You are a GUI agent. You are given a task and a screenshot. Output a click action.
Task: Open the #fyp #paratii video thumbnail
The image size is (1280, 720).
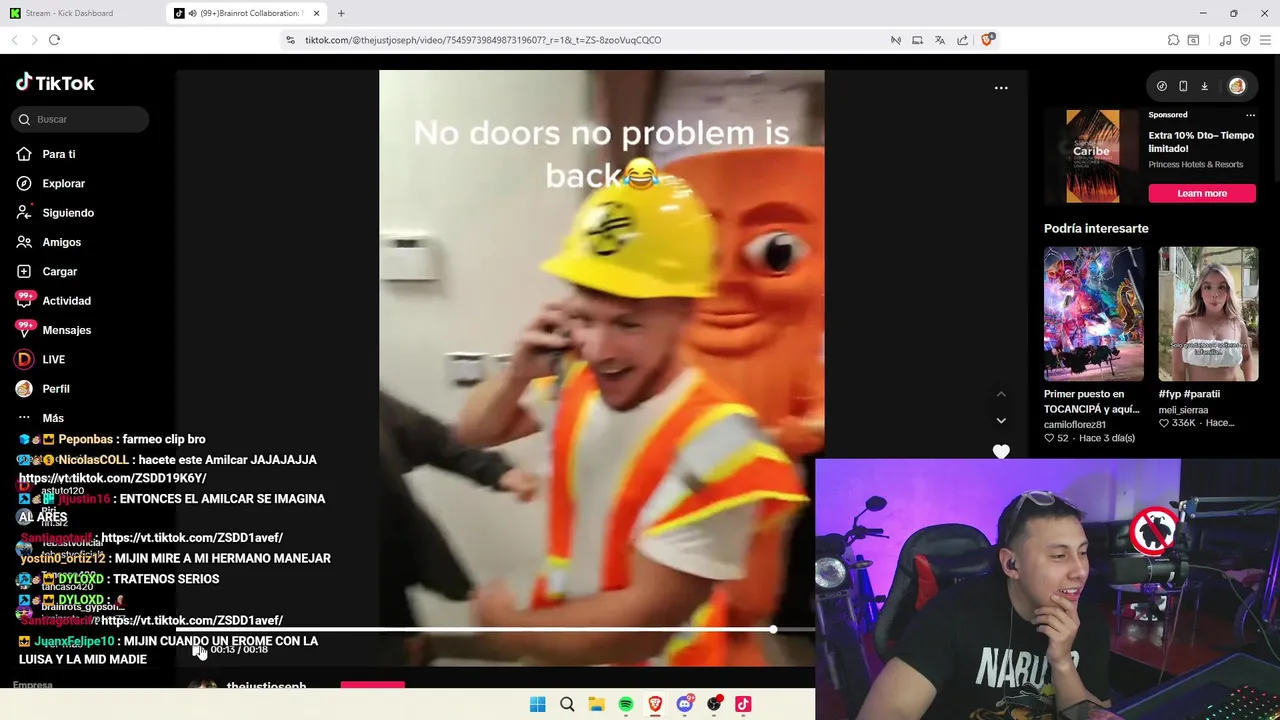point(1208,314)
